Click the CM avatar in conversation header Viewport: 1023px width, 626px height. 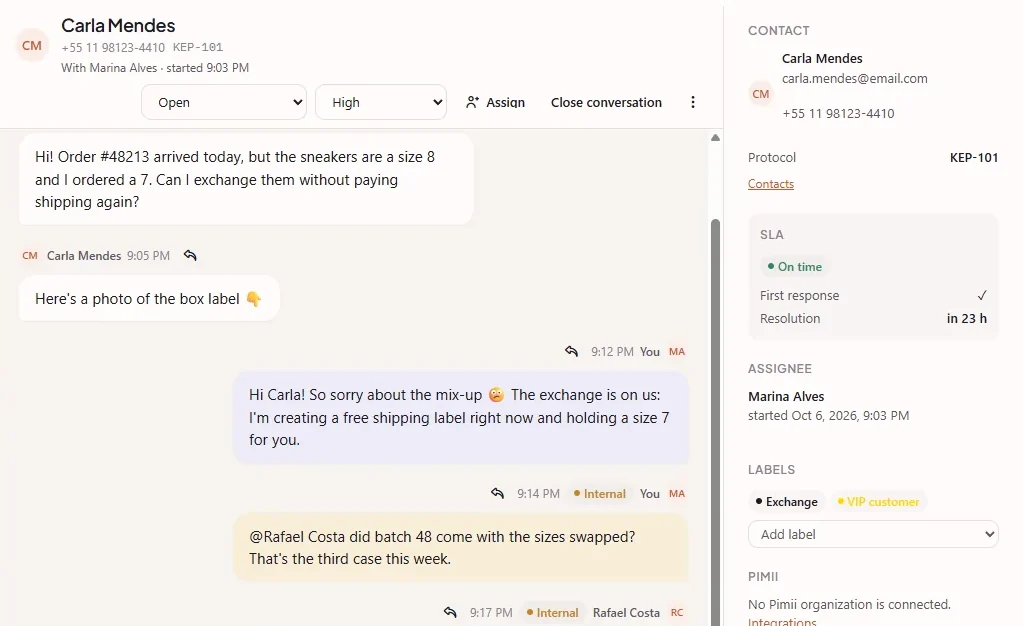tap(32, 46)
